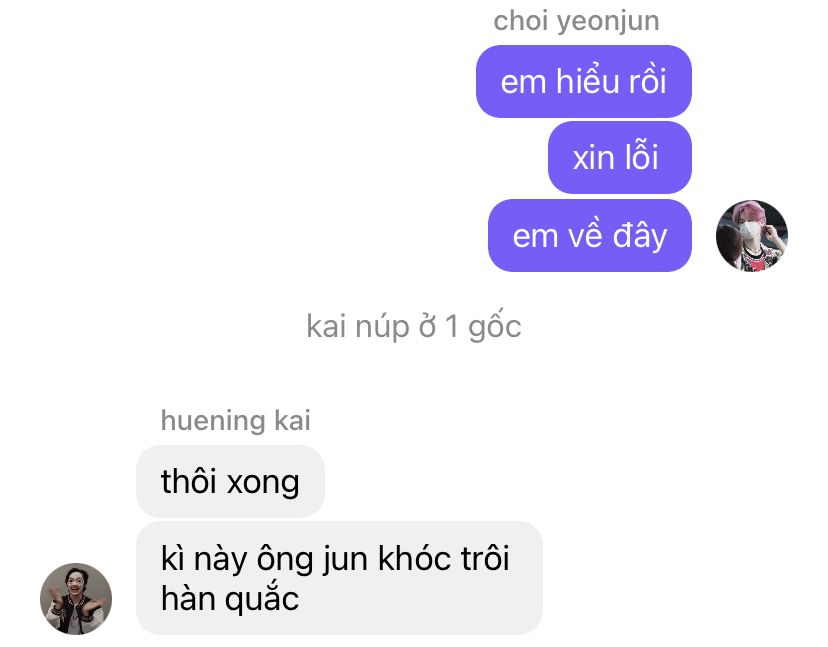Click the word 'thôi' in gray bubble
This screenshot has width=828, height=647.
click(x=190, y=482)
